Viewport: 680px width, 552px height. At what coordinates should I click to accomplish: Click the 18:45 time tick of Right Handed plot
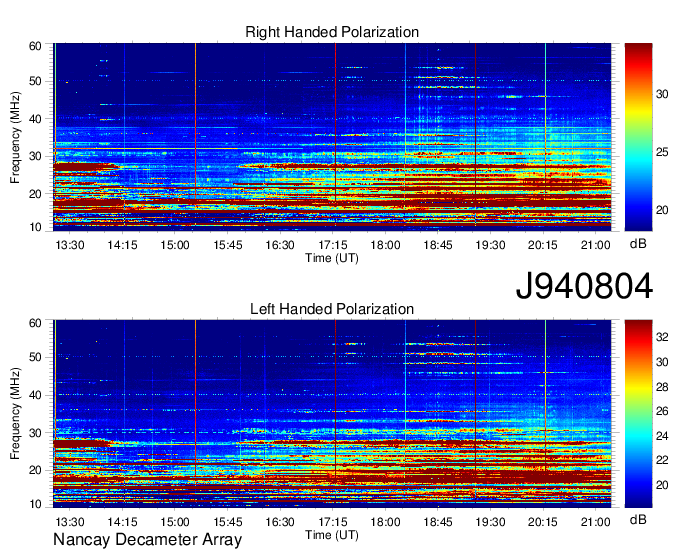point(438,245)
